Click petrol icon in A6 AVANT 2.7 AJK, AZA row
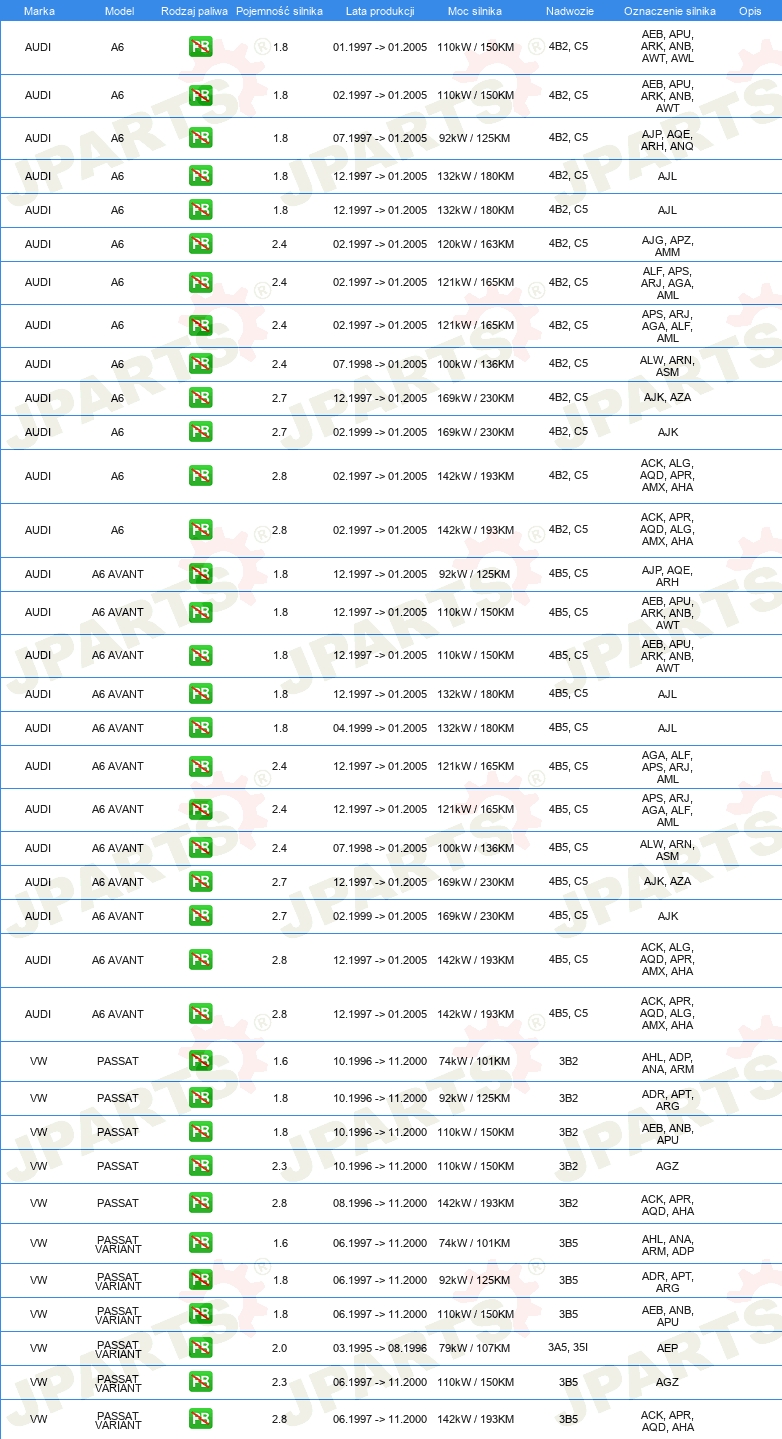Screen dimensions: 782x1439 pyautogui.click(x=200, y=882)
